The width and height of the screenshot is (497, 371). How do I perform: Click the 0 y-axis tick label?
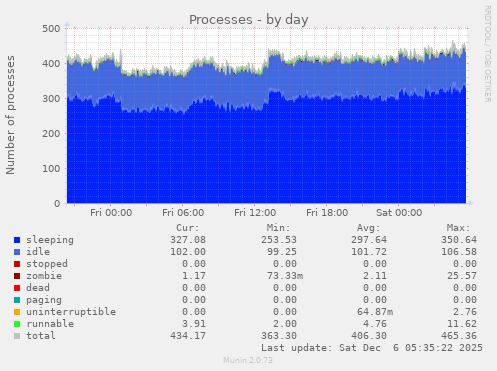(57, 204)
